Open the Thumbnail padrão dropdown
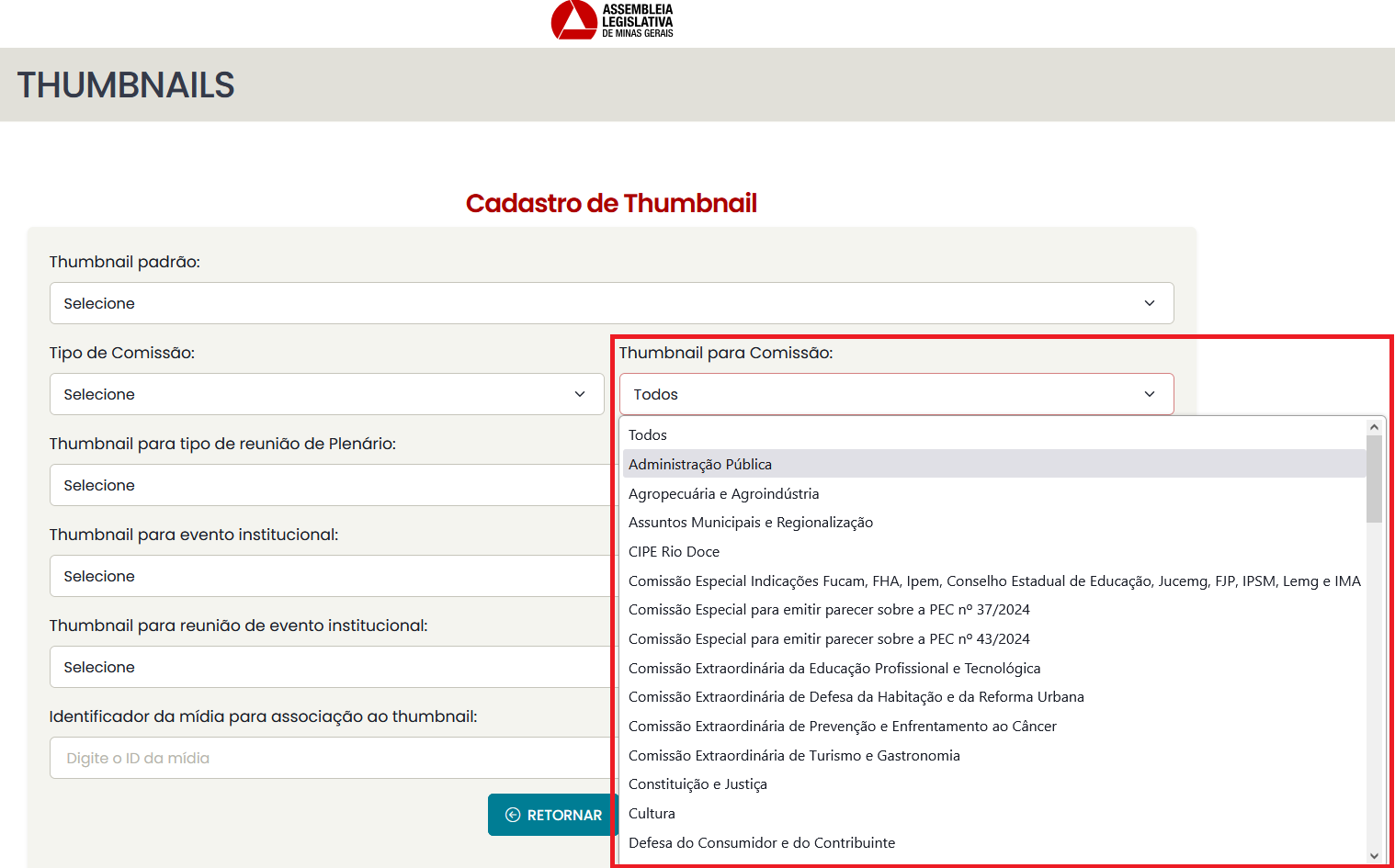The width and height of the screenshot is (1395, 868). point(611,303)
